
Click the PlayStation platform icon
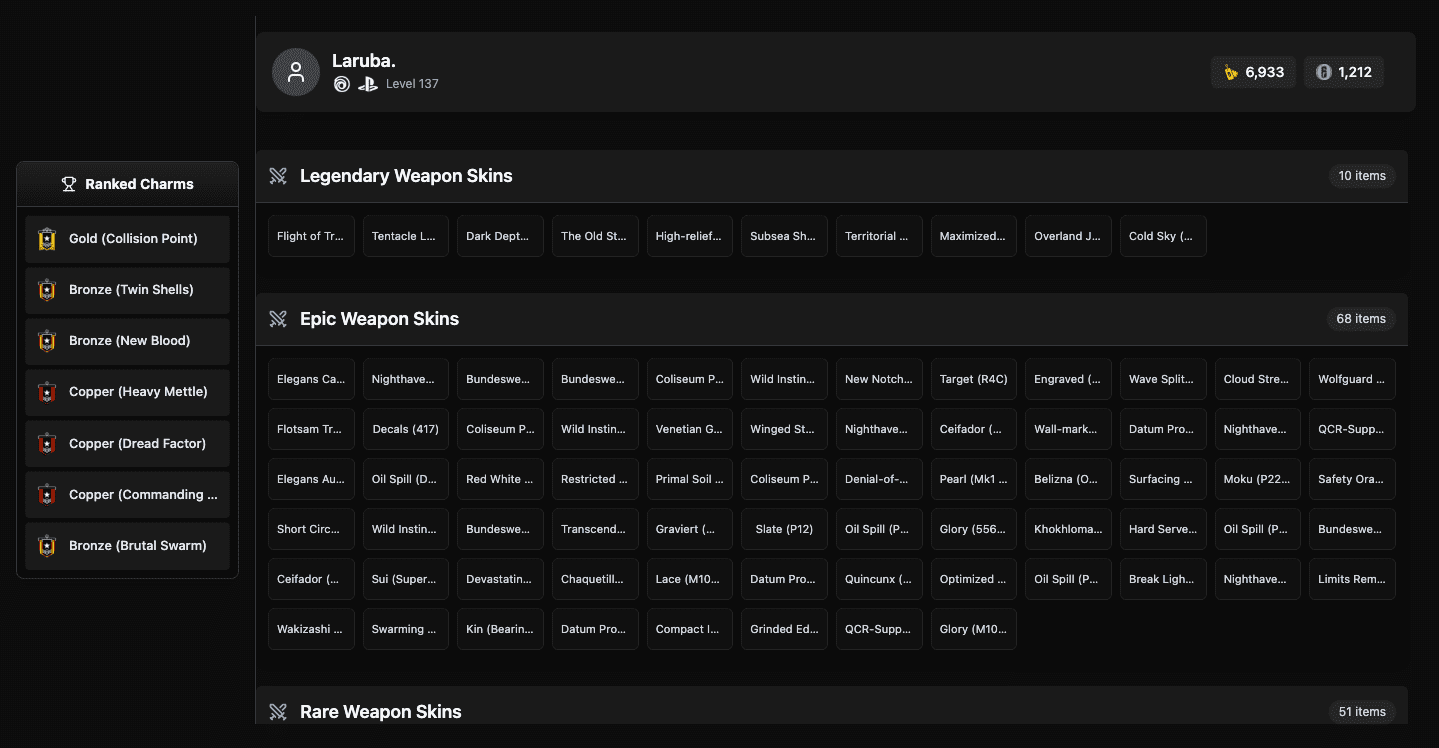coord(367,84)
